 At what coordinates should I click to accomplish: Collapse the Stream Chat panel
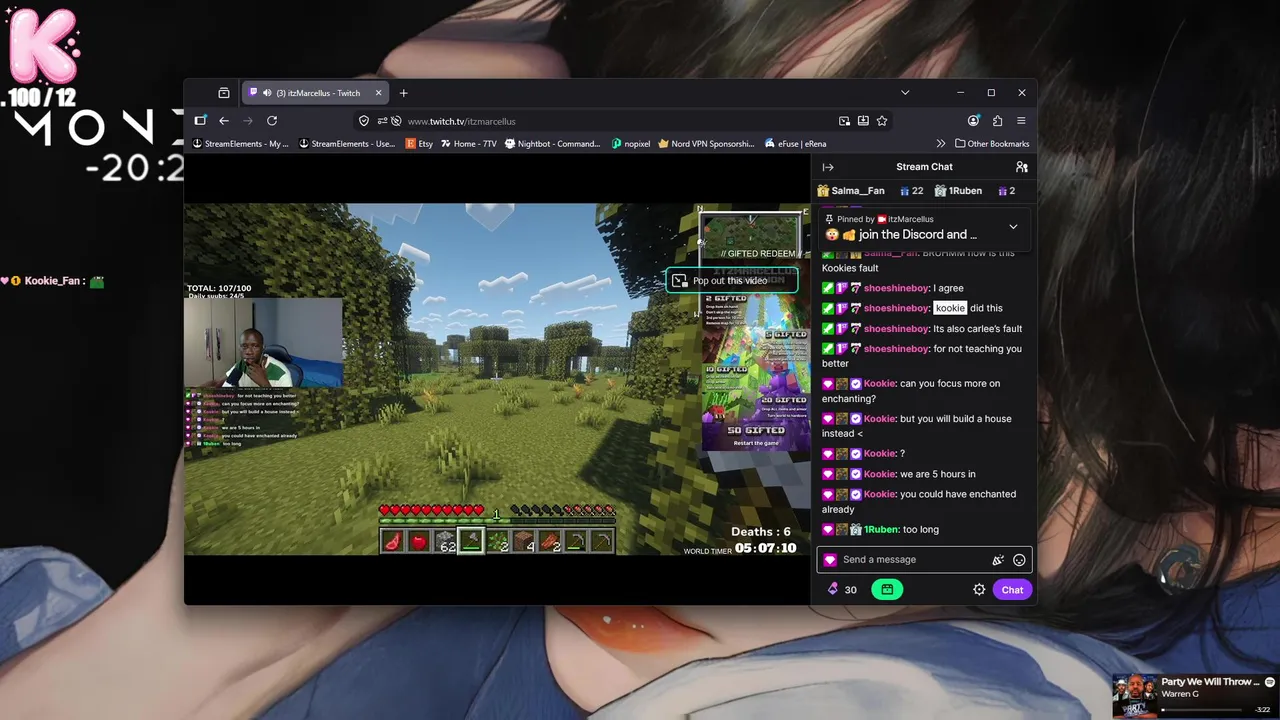point(828,167)
